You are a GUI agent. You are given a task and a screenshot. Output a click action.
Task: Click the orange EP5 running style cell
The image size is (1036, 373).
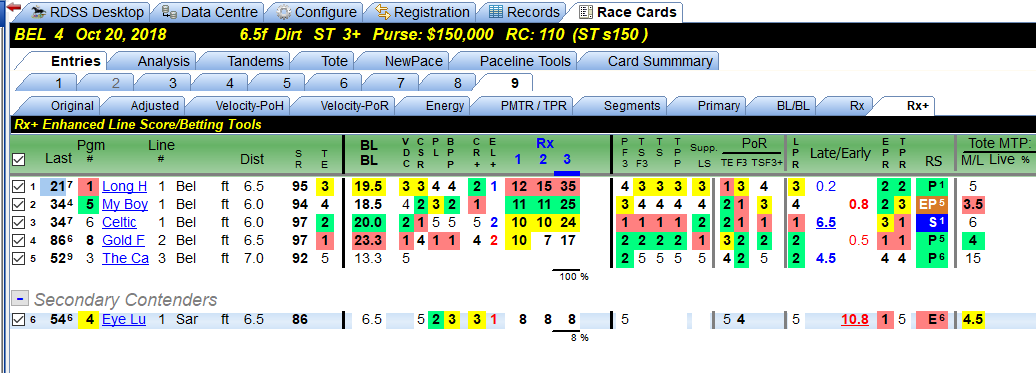932,205
